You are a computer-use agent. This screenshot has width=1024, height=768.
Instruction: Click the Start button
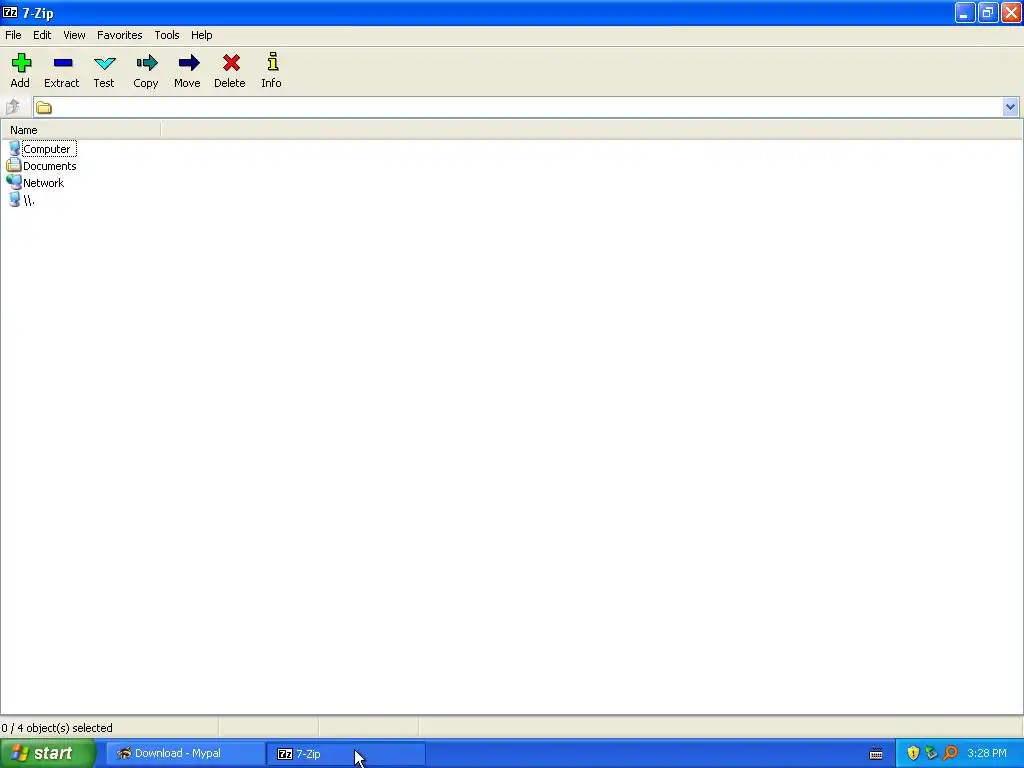click(x=48, y=753)
